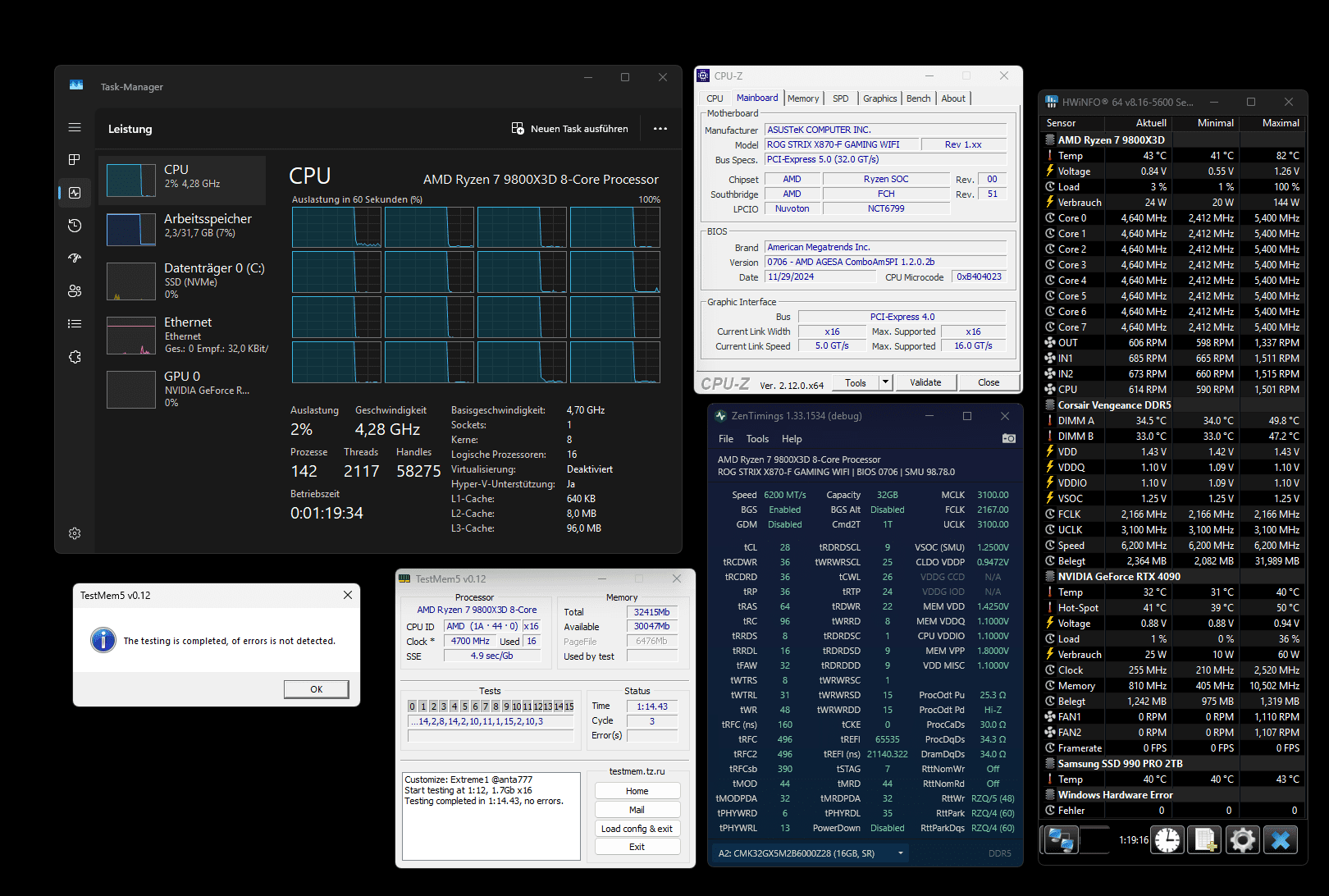This screenshot has height=896, width=1329.
Task: Open File menu in ZenTimings
Action: (x=726, y=439)
